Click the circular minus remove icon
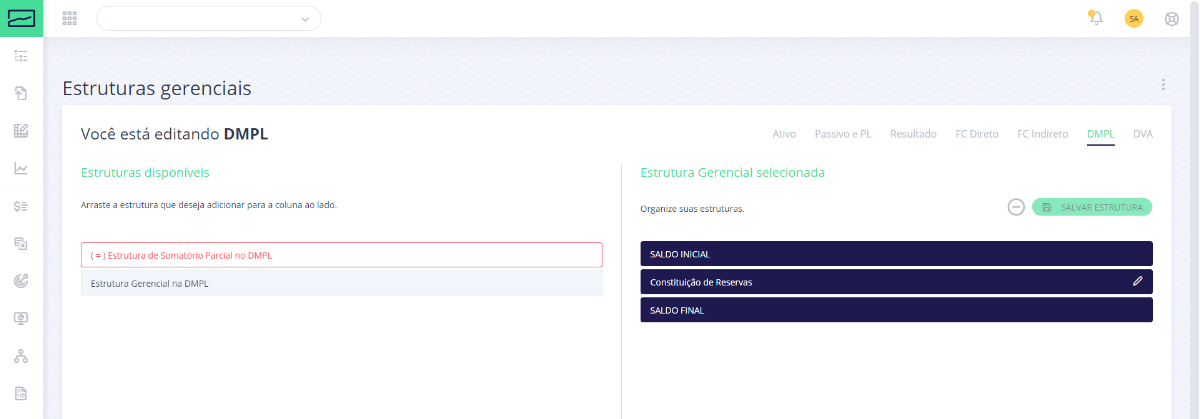Image resolution: width=1200 pixels, height=419 pixels. [x=1015, y=207]
